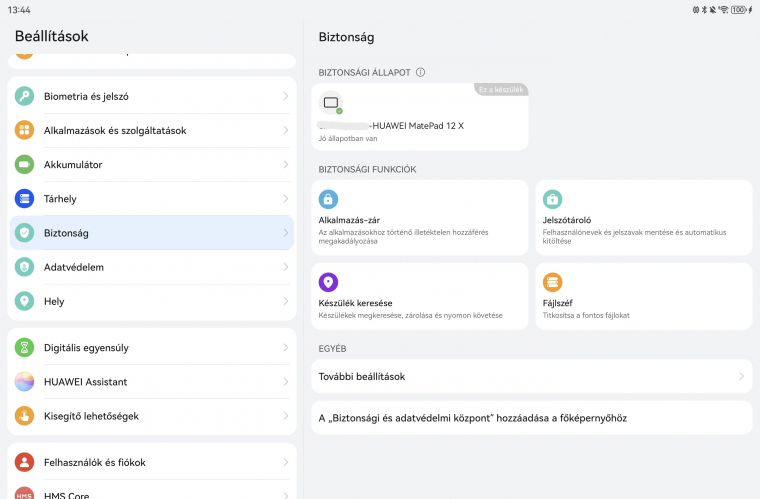The image size is (760, 499).
Task: Click the Biometria és jelszó key icon
Action: 25,97
